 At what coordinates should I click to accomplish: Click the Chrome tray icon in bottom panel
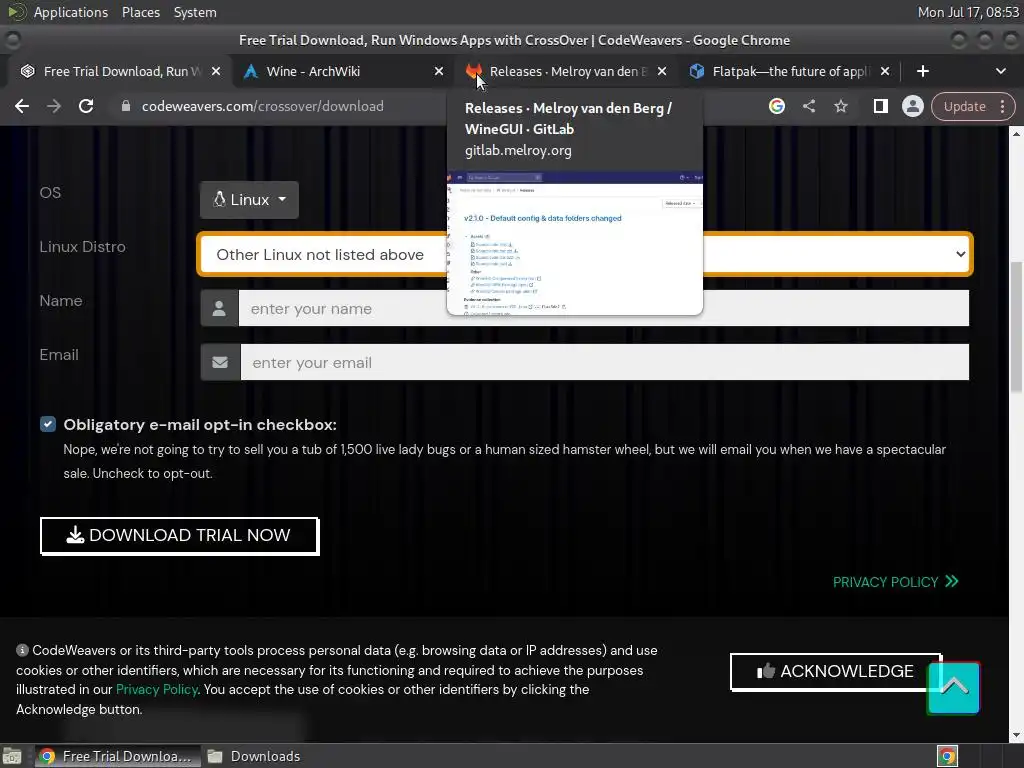(947, 756)
